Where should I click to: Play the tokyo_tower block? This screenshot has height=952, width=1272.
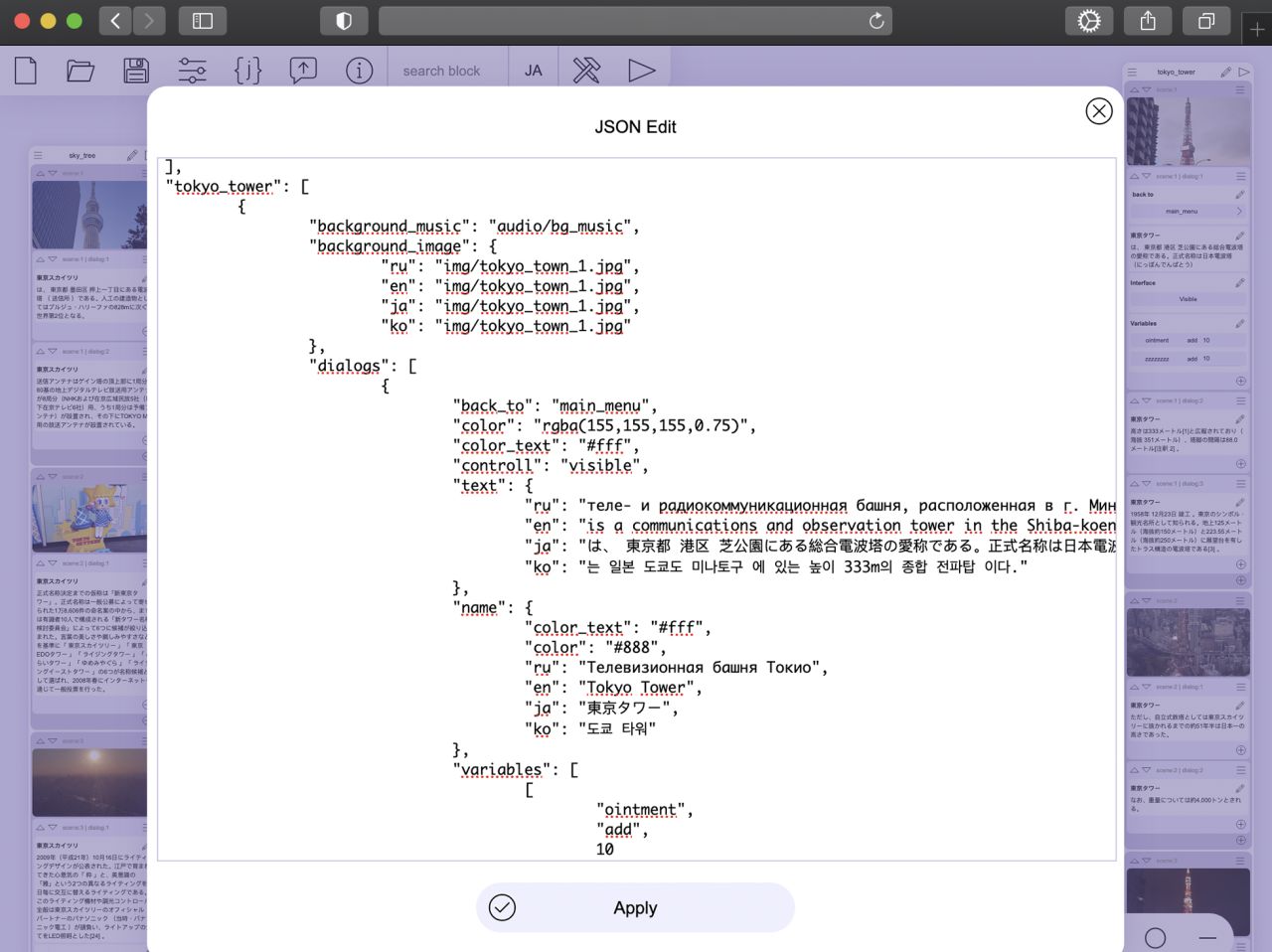click(1243, 72)
